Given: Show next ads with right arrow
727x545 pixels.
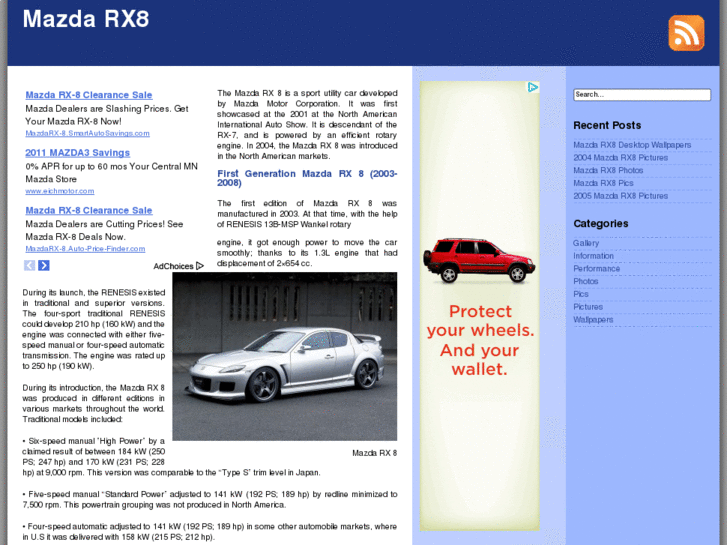Looking at the screenshot, I should [44, 265].
